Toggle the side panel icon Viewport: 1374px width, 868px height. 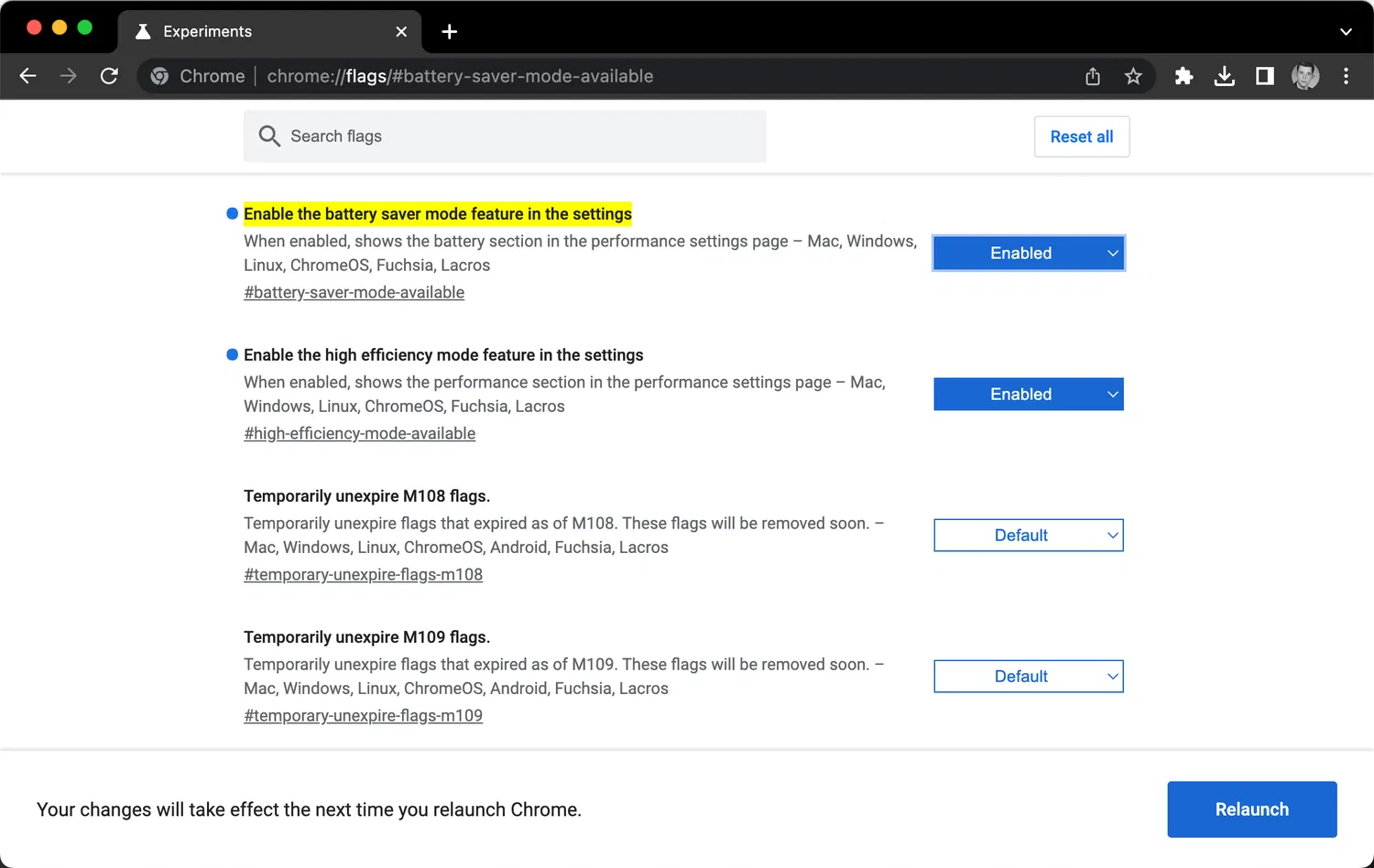point(1264,76)
